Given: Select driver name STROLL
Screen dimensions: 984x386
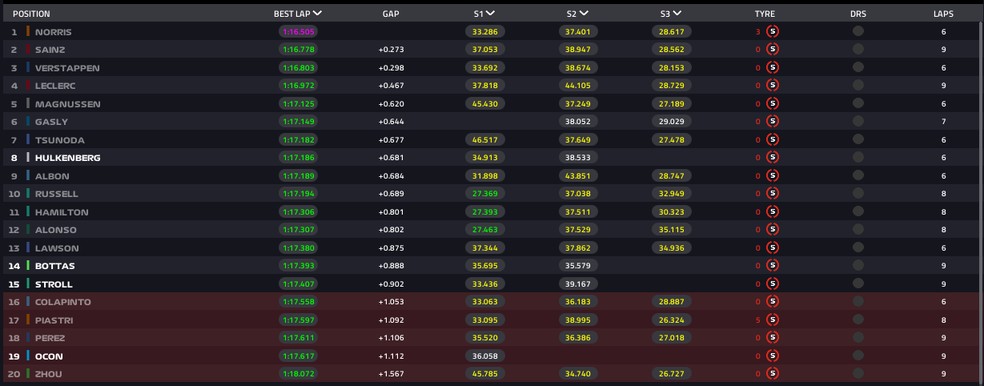Looking at the screenshot, I should pyautogui.click(x=53, y=284).
